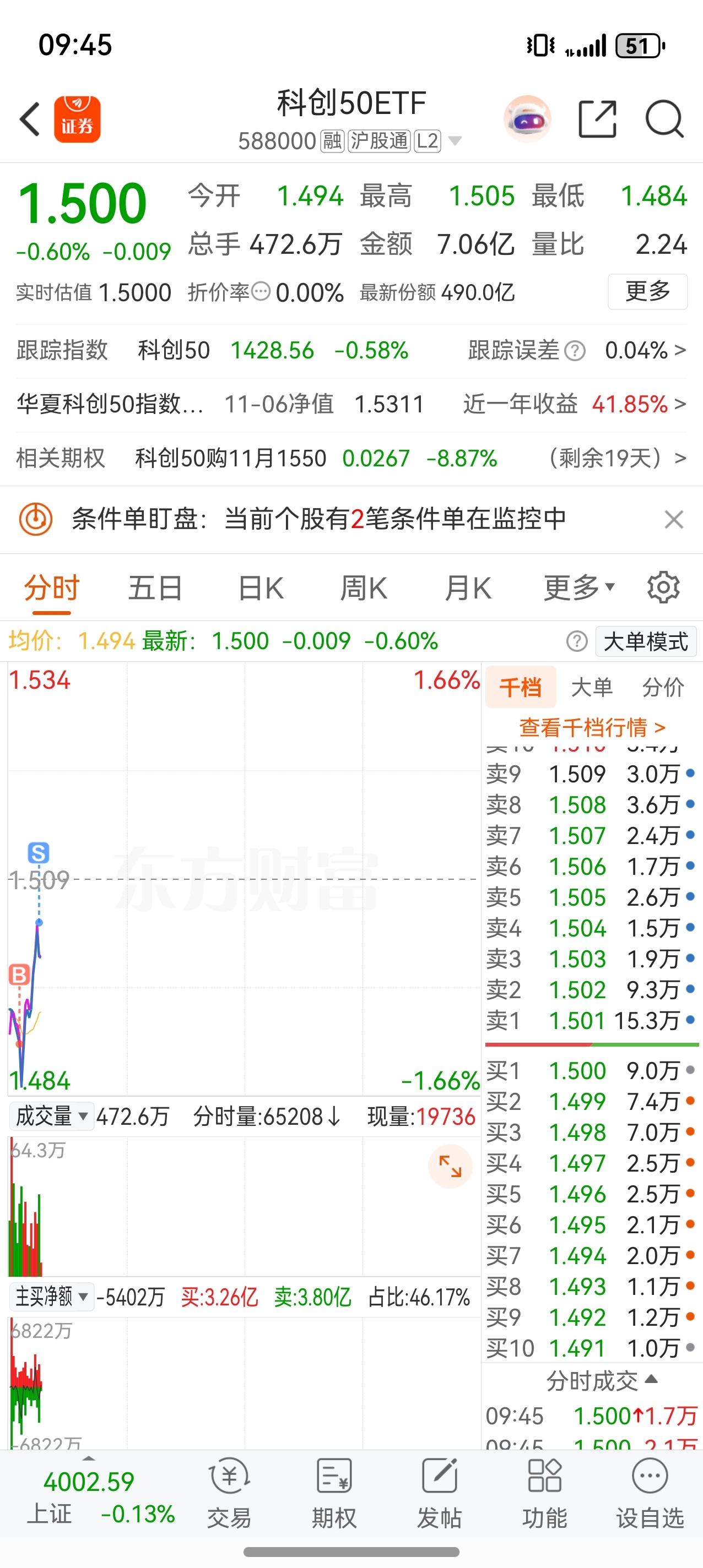Switch to the 大单 tab
The width and height of the screenshot is (703, 1568).
[x=592, y=687]
